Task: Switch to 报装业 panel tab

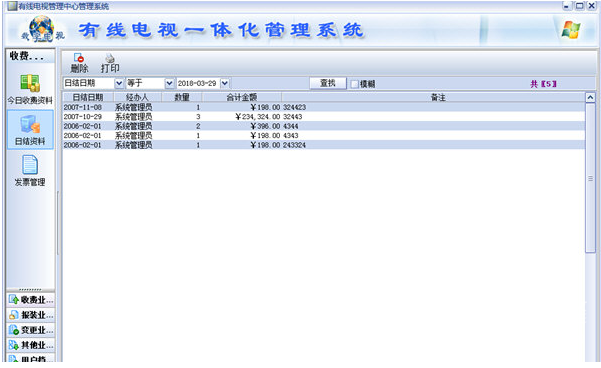Action: pos(31,315)
